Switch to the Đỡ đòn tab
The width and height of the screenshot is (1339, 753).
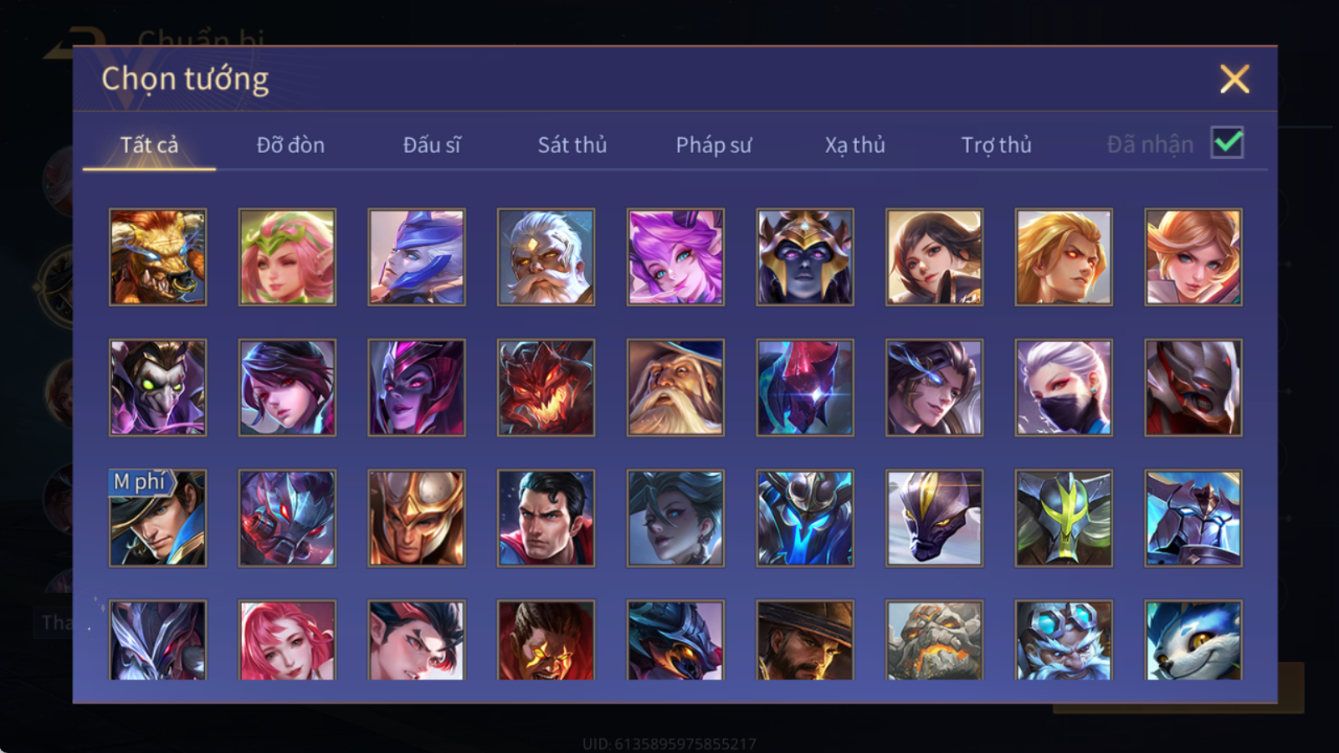(291, 145)
